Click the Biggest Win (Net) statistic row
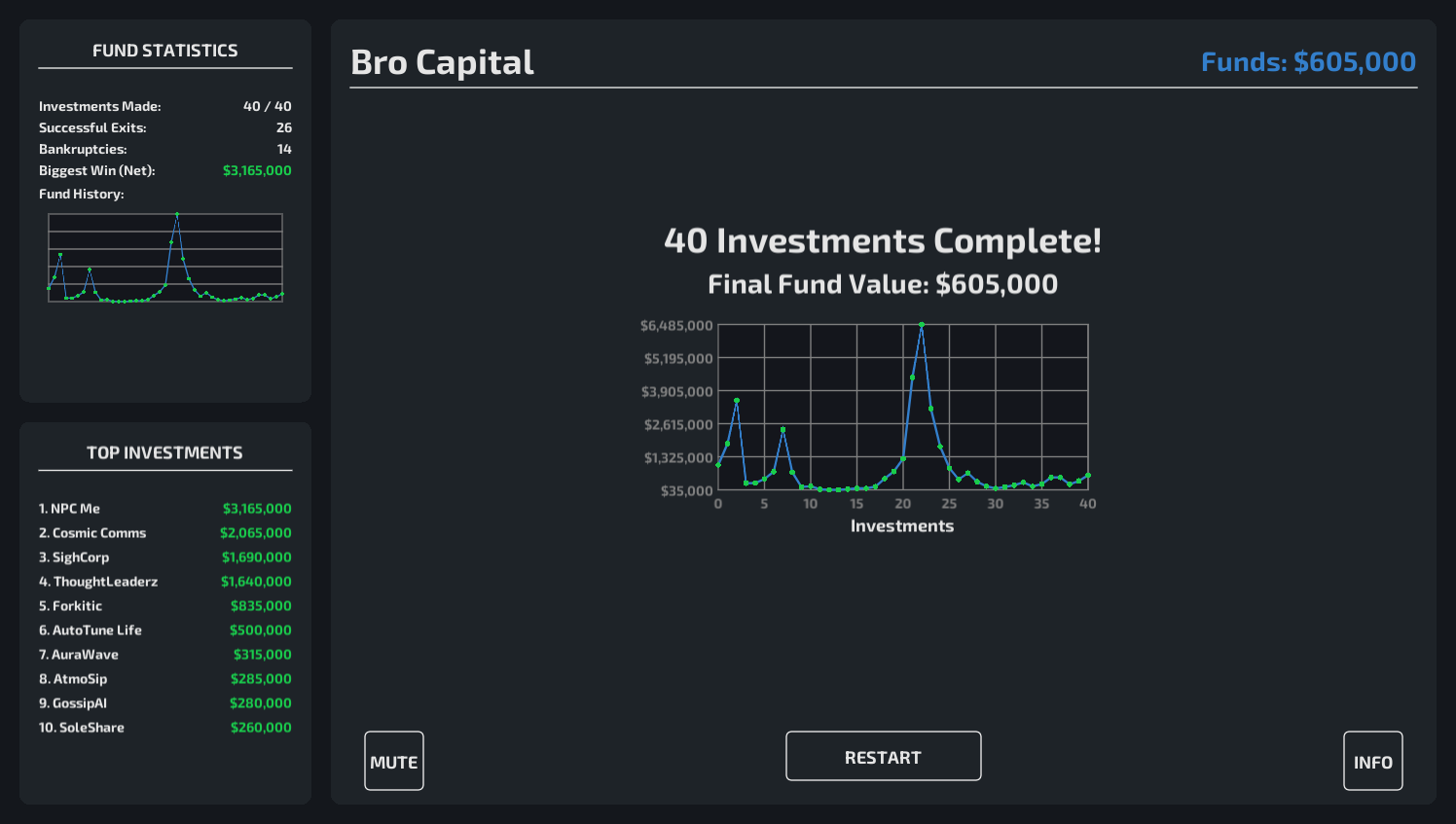The height and width of the screenshot is (824, 1456). pos(164,170)
